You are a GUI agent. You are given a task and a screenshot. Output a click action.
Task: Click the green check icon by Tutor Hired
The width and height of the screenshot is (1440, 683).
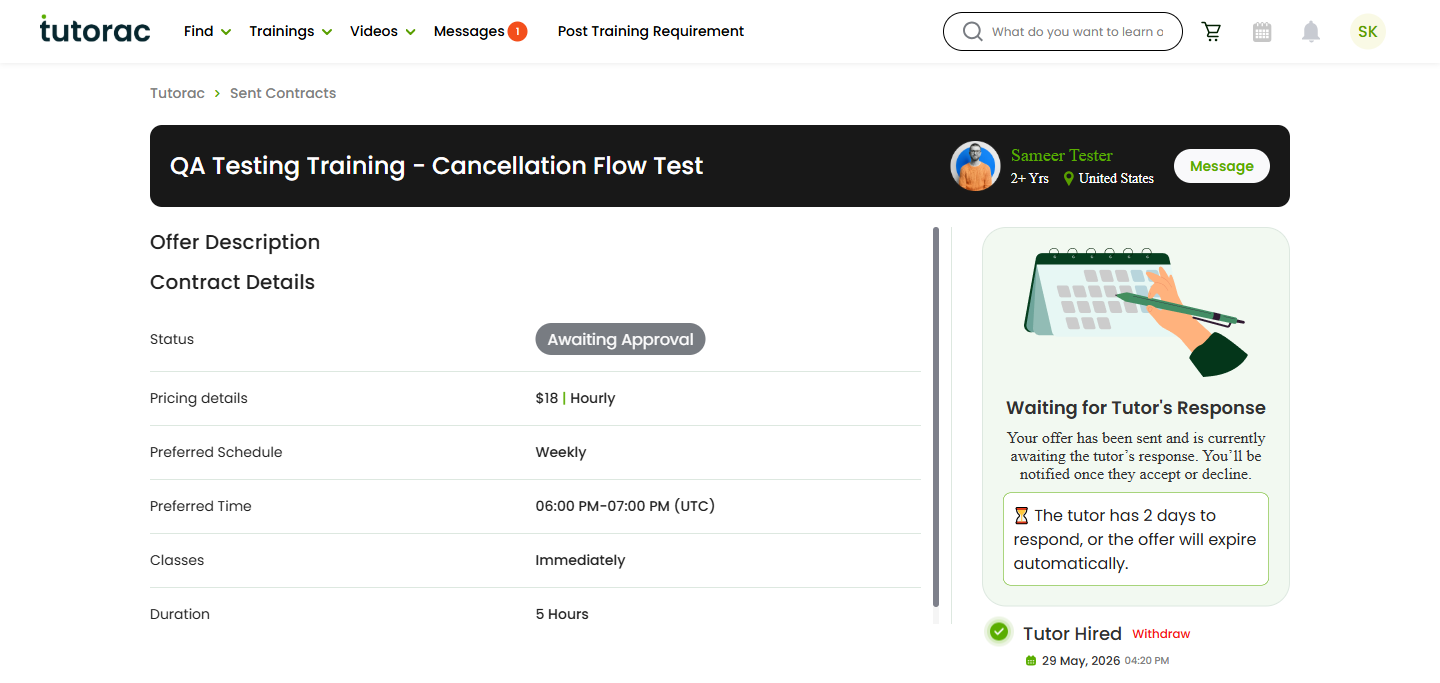[x=998, y=631]
